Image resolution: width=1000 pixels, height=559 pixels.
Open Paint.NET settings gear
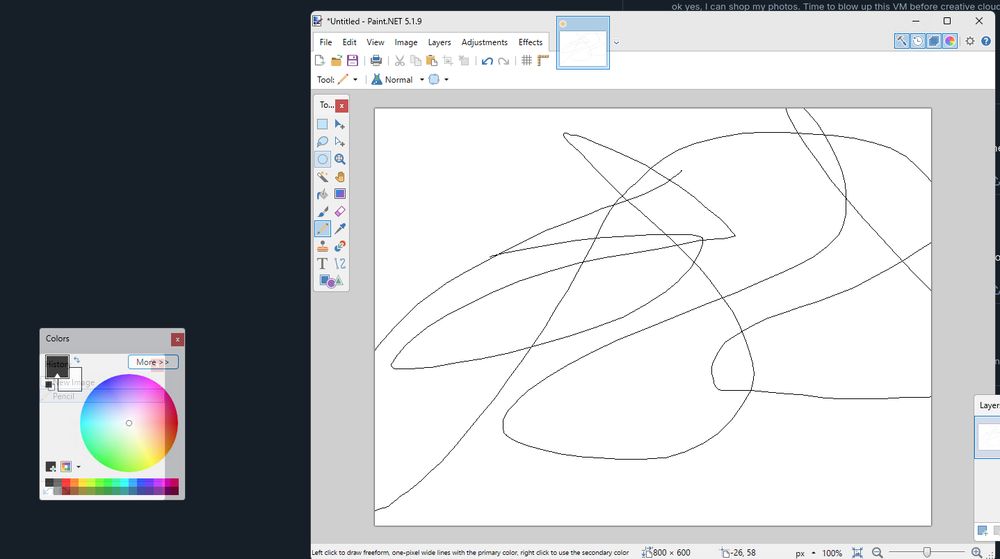(970, 41)
